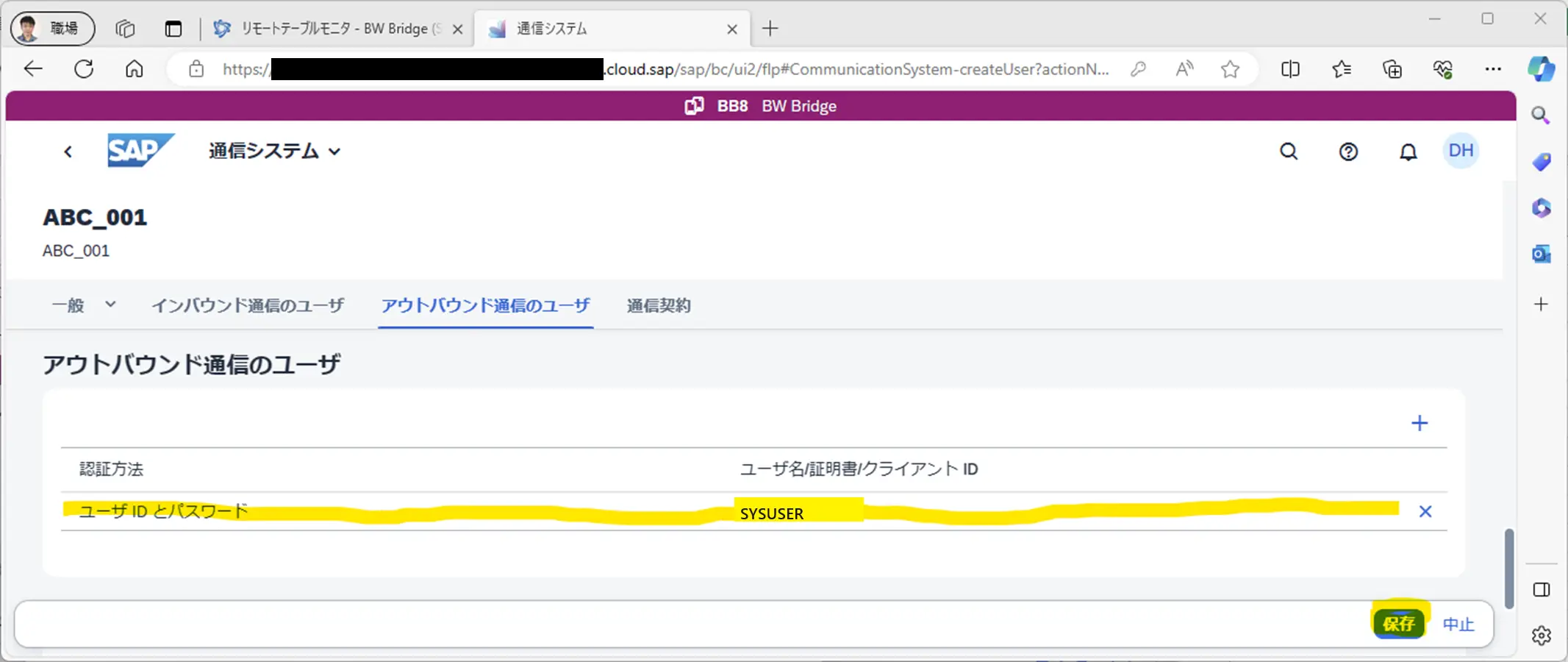
Task: Add this page to favorites star
Action: (x=1230, y=69)
